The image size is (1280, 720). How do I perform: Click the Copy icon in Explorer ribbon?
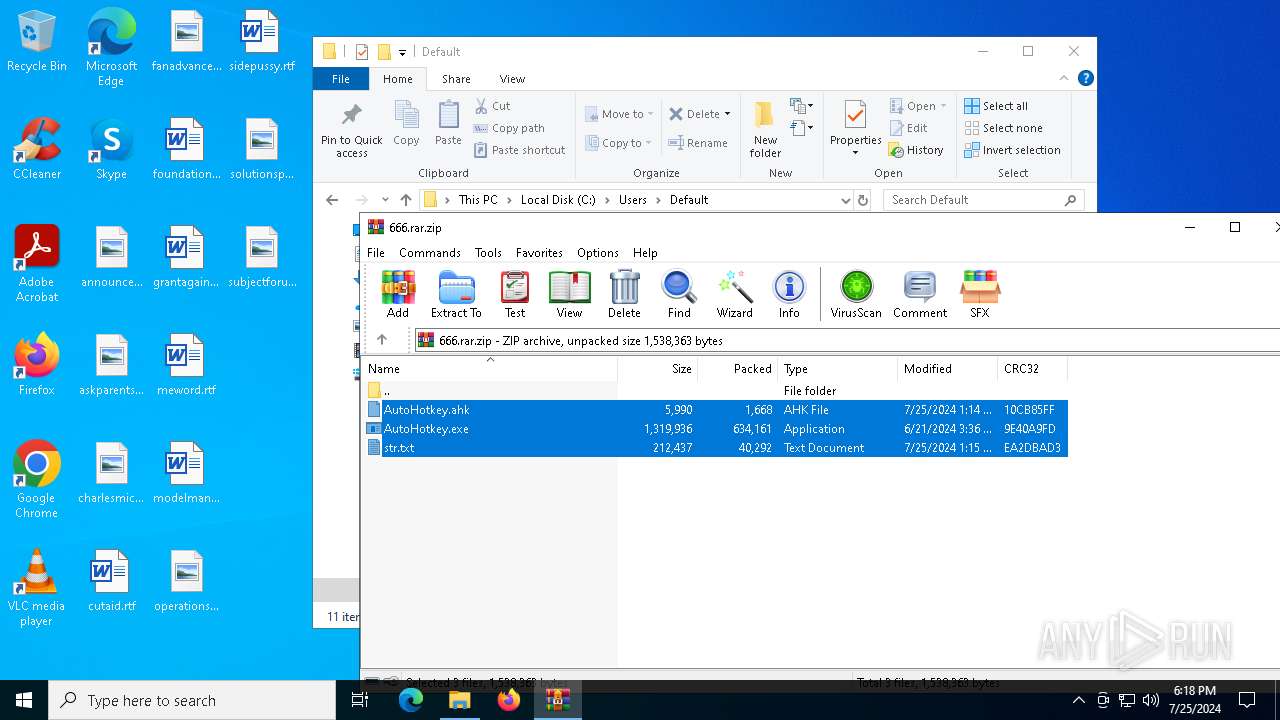[406, 123]
